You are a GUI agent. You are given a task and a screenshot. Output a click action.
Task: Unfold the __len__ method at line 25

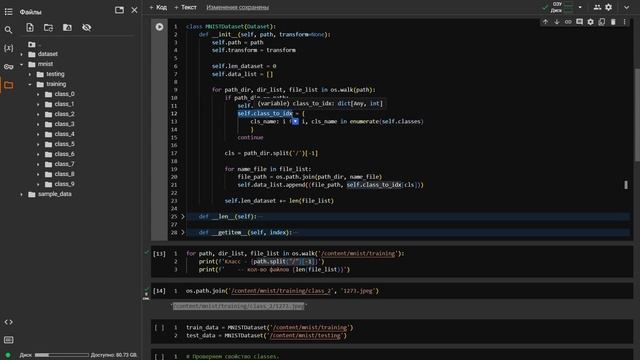pos(183,216)
